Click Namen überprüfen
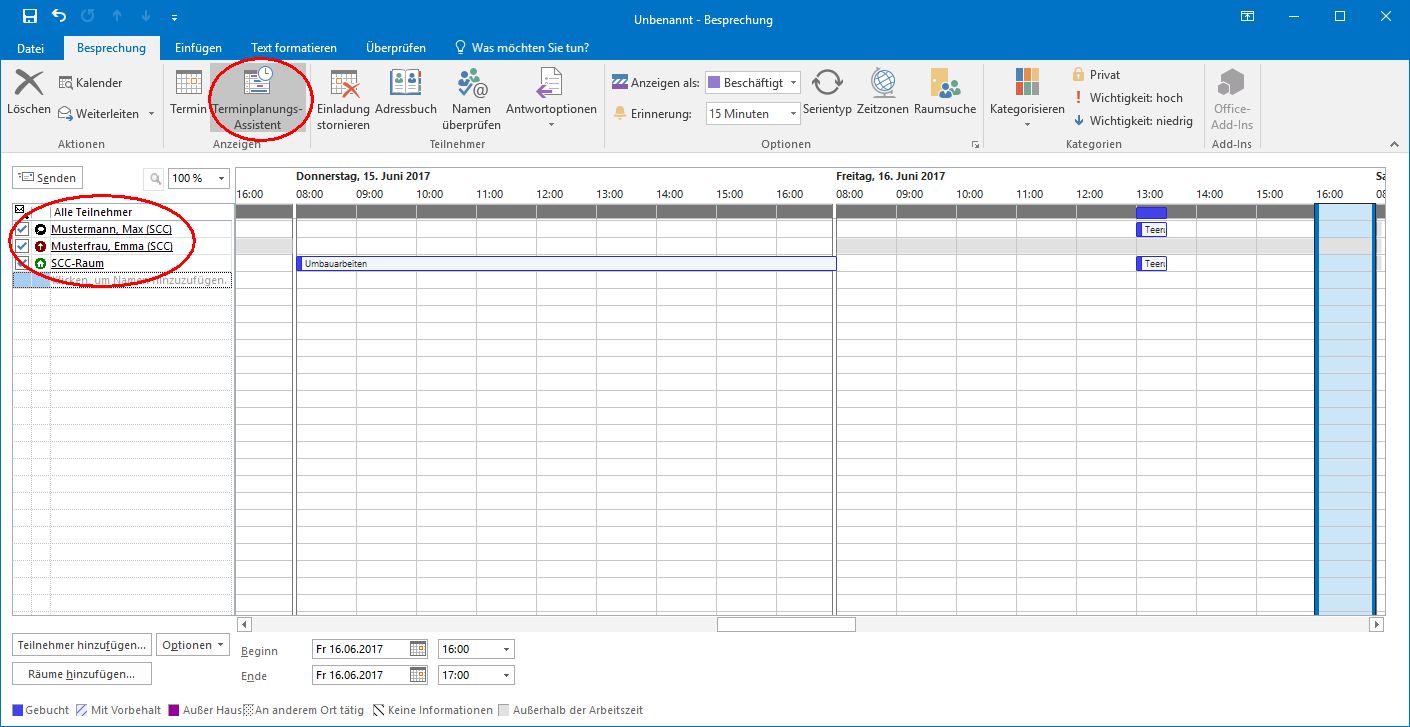Screen dimensions: 1410x727 tap(471, 100)
